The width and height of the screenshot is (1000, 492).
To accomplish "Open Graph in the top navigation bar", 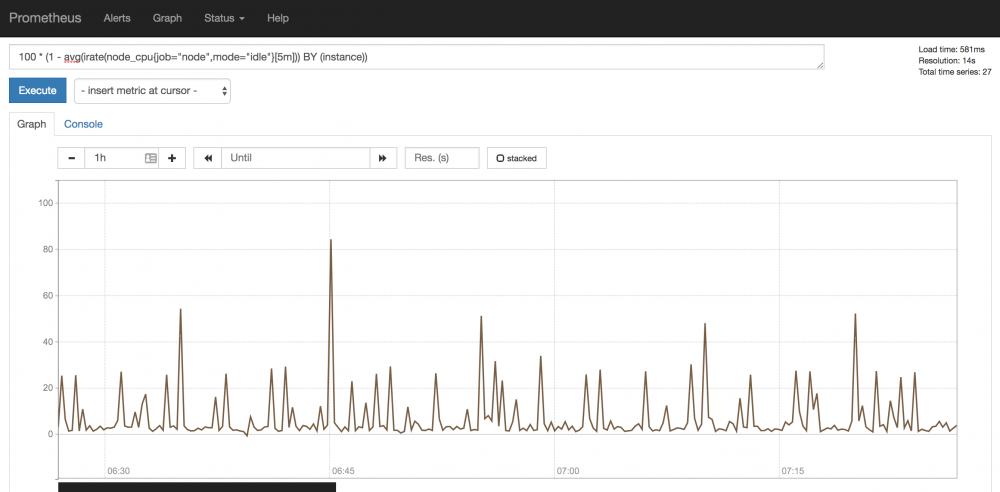I will (x=167, y=18).
